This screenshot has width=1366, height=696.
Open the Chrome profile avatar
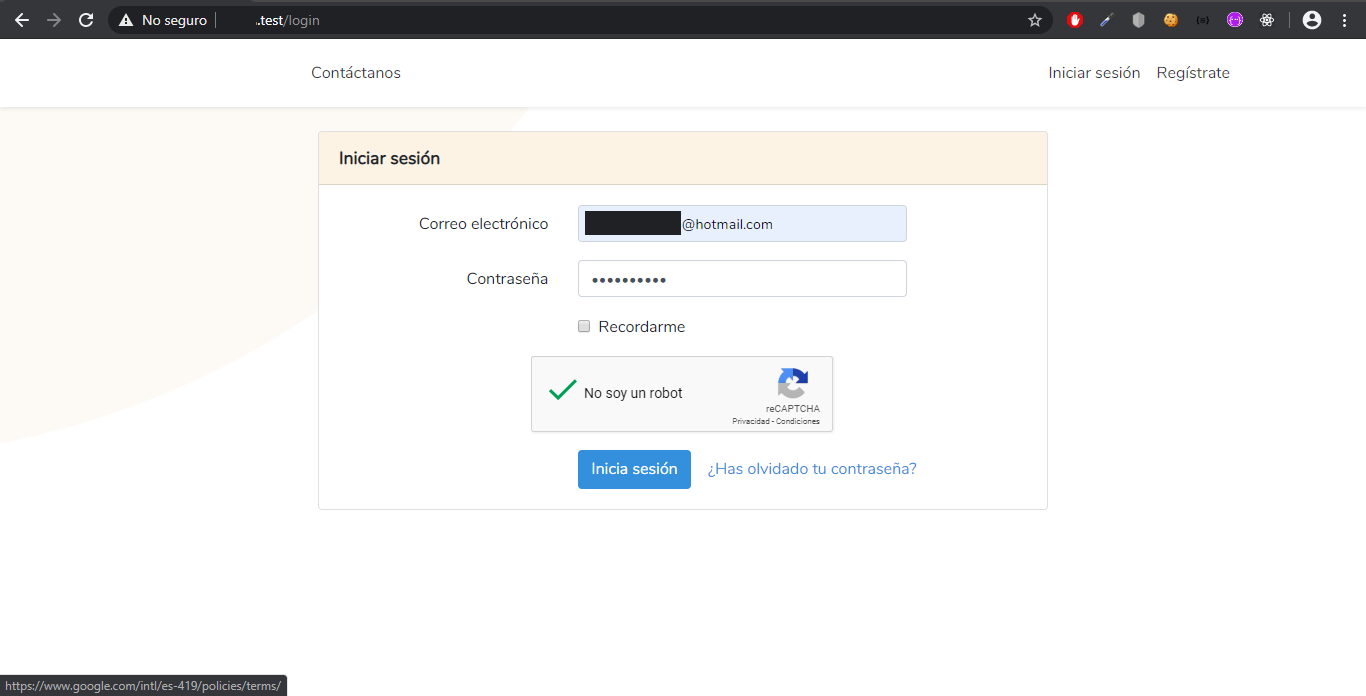pos(1312,20)
